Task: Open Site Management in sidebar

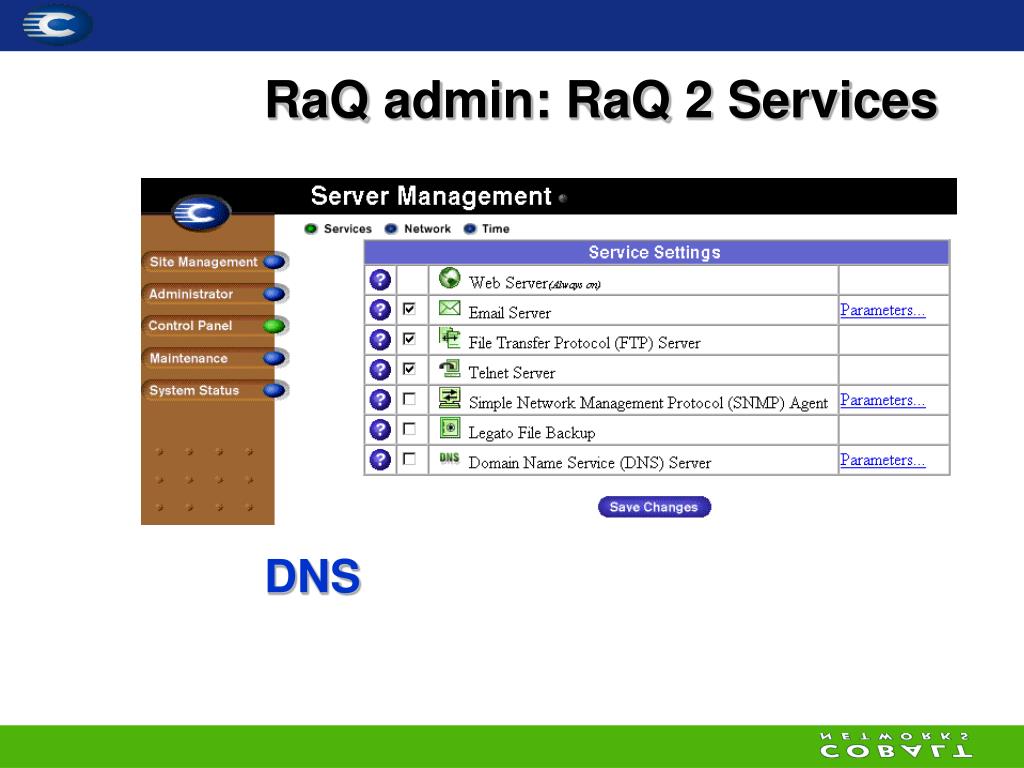Action: tap(214, 262)
